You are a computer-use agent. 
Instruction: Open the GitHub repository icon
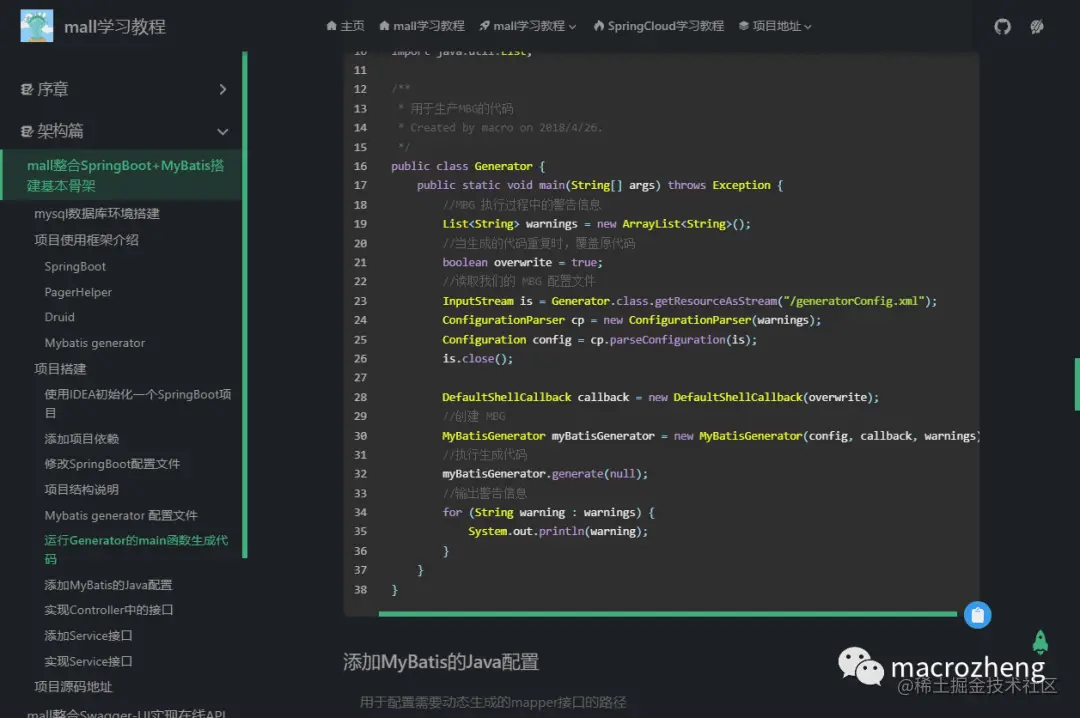tap(1002, 26)
